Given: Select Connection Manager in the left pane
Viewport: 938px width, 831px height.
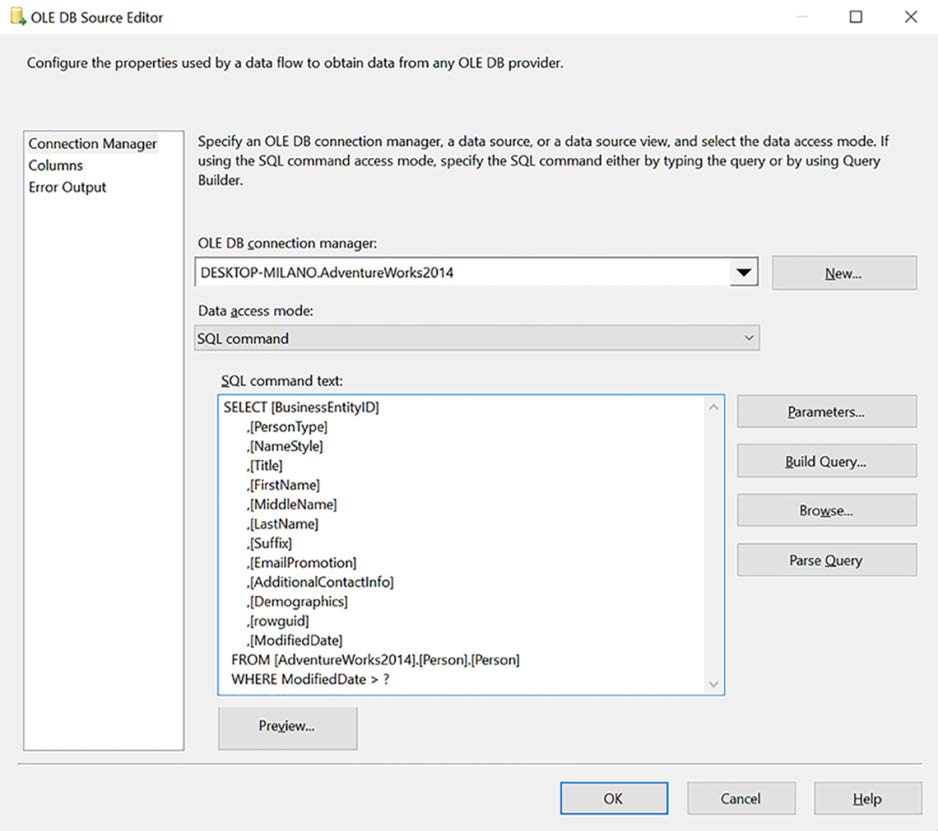Looking at the screenshot, I should [x=92, y=143].
